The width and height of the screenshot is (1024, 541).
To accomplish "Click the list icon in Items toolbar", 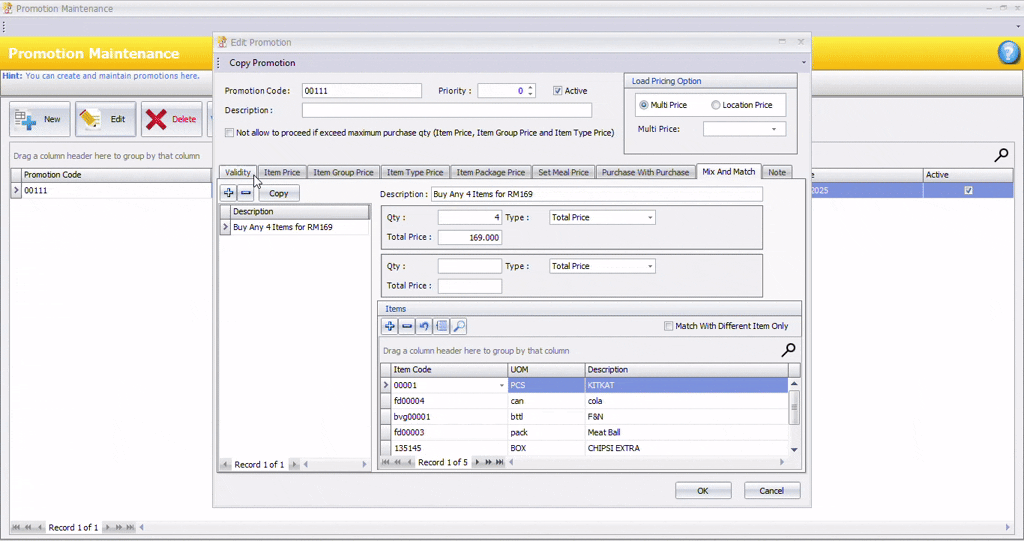I will point(441,327).
